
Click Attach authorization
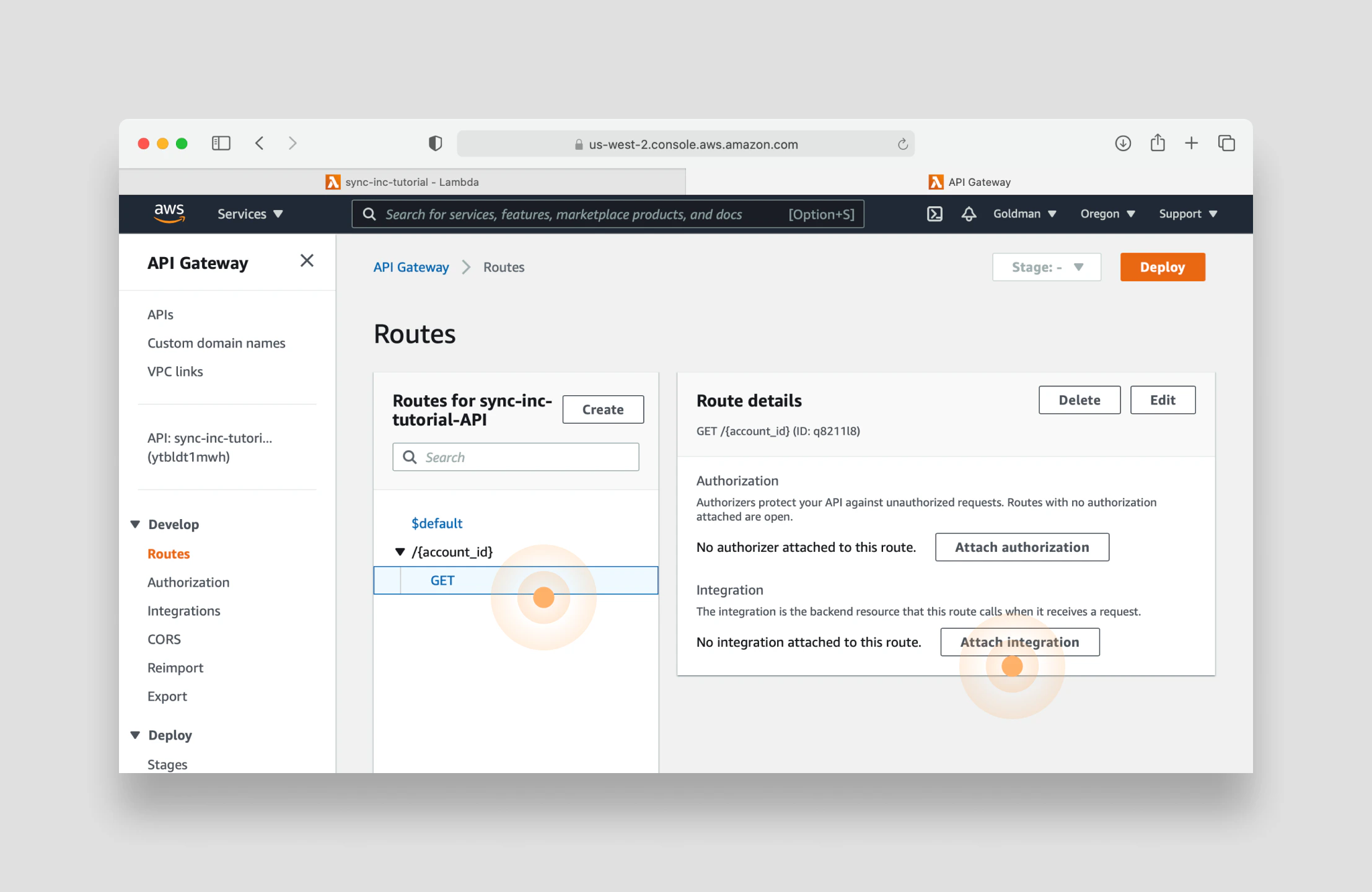[1022, 547]
